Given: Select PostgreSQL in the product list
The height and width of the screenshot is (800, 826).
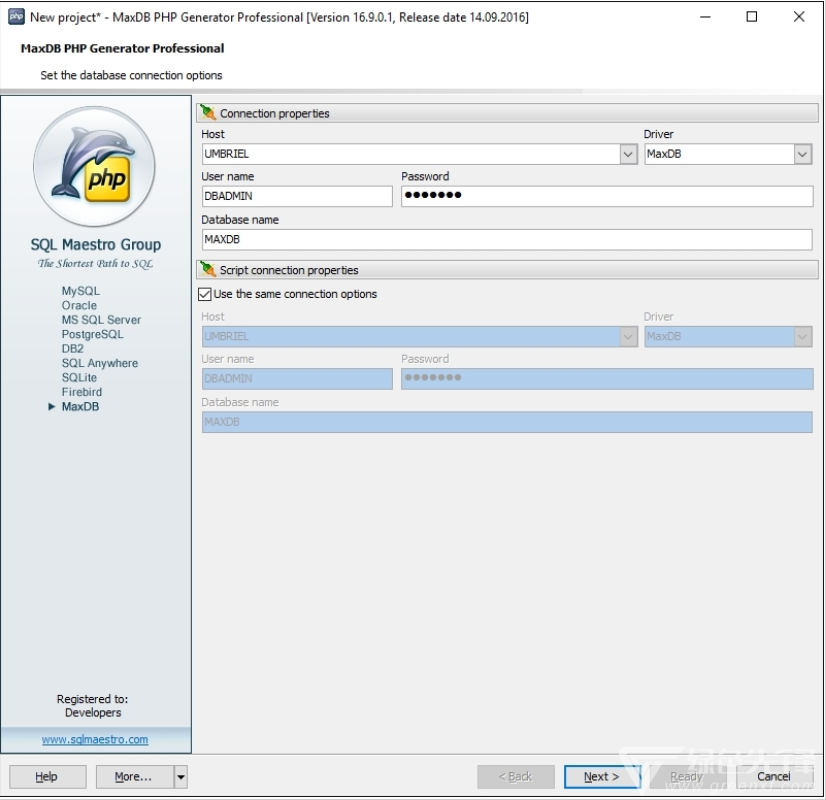Looking at the screenshot, I should point(92,334).
